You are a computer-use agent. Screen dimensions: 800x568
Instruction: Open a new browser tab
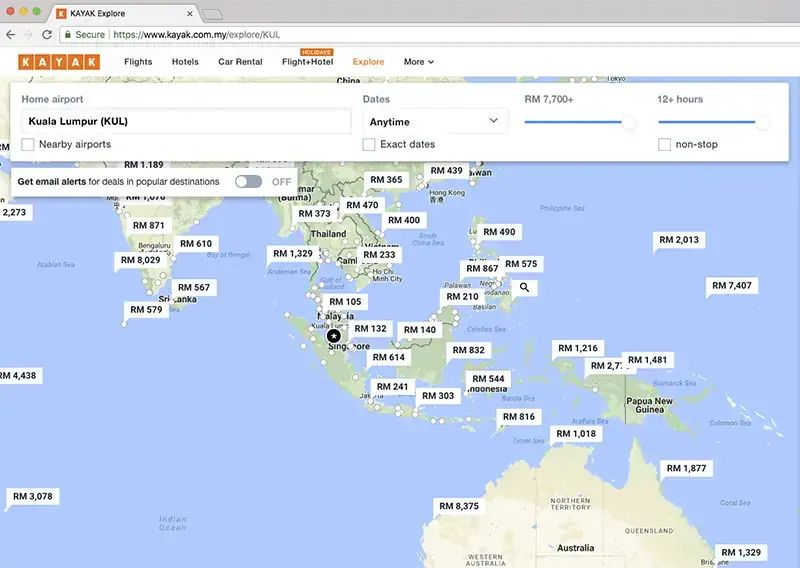click(212, 14)
